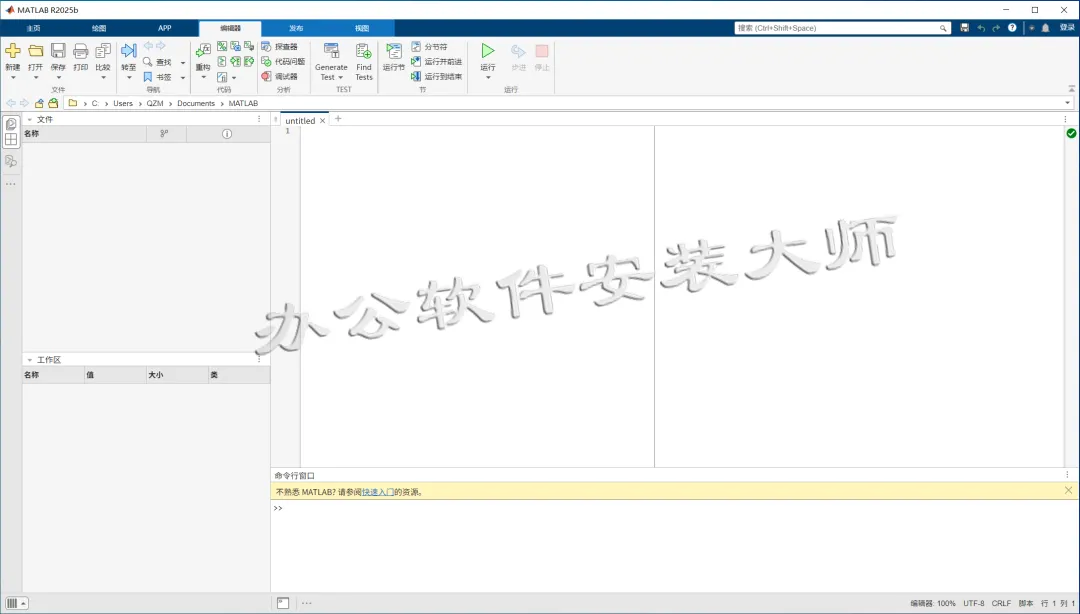Click 运行节 (Run Section) icon
Viewport: 1080px width, 614px height.
[394, 50]
